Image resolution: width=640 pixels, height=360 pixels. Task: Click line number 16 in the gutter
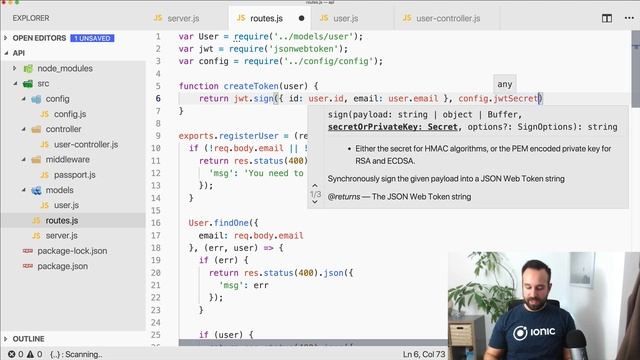tap(156, 223)
